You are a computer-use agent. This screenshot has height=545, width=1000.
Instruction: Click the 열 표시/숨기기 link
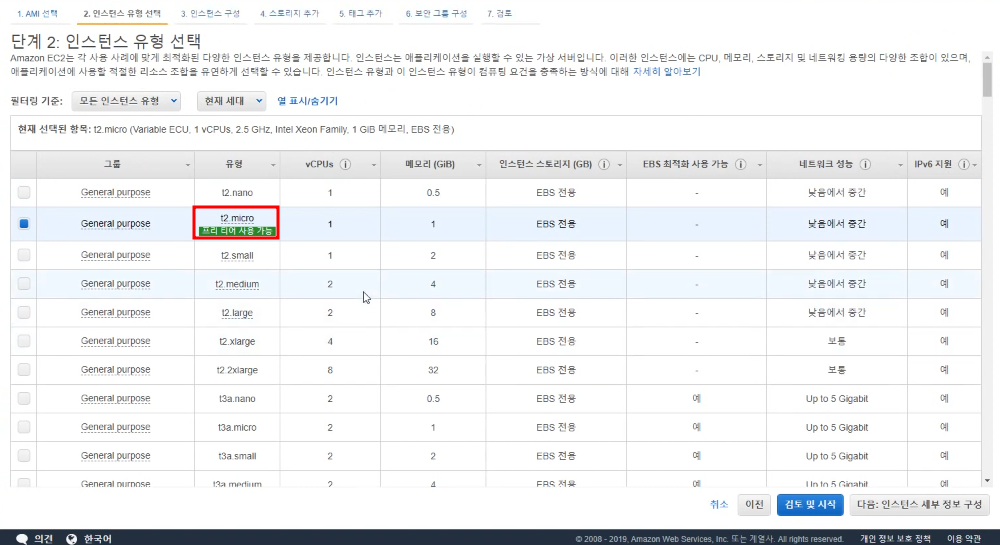[x=307, y=101]
